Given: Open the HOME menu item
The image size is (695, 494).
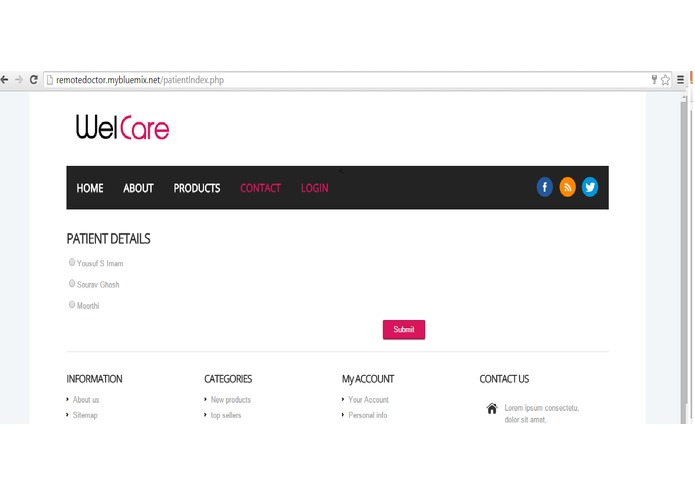Looking at the screenshot, I should pyautogui.click(x=90, y=188).
